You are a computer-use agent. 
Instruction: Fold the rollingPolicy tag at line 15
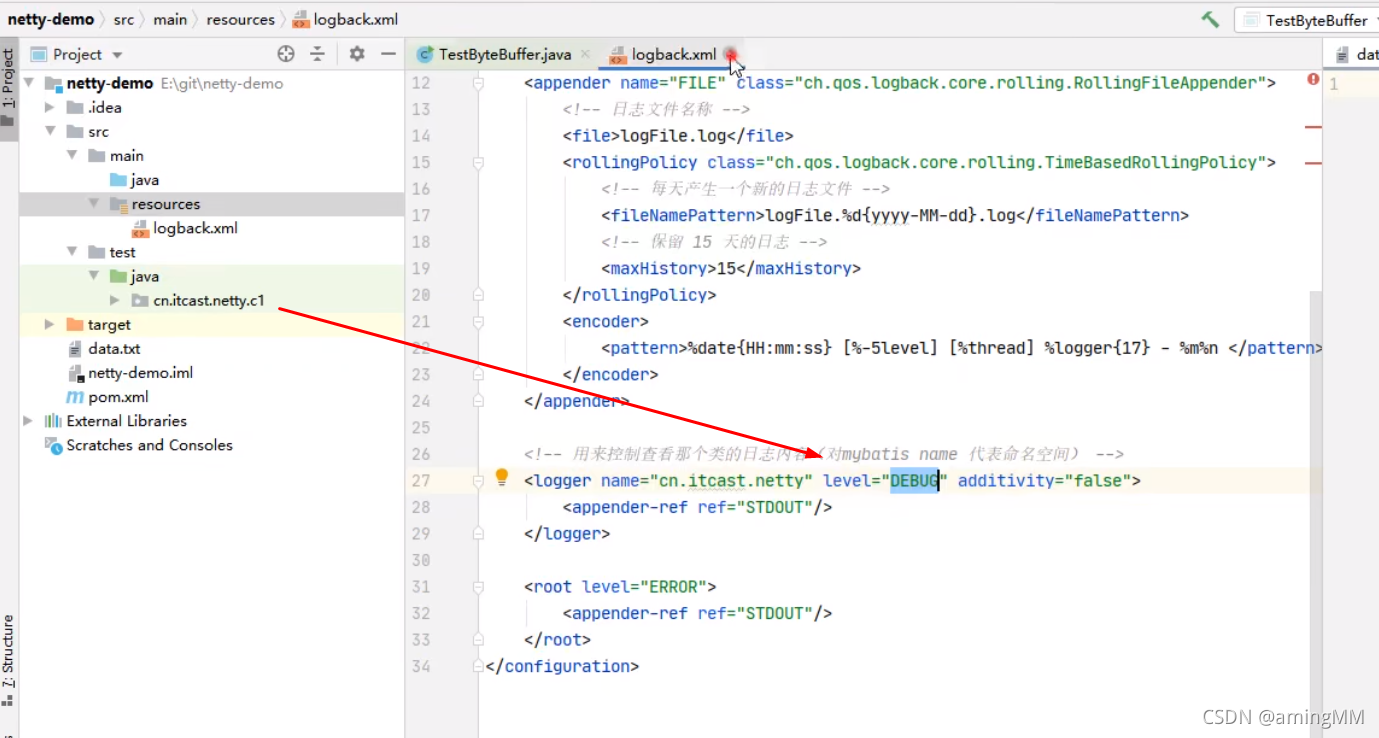pos(478,162)
